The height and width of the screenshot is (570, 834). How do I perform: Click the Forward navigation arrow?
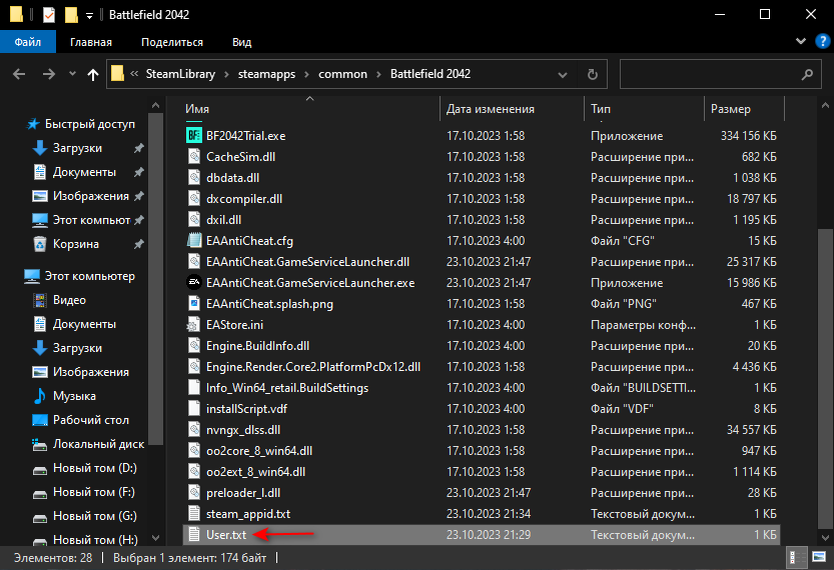point(48,74)
